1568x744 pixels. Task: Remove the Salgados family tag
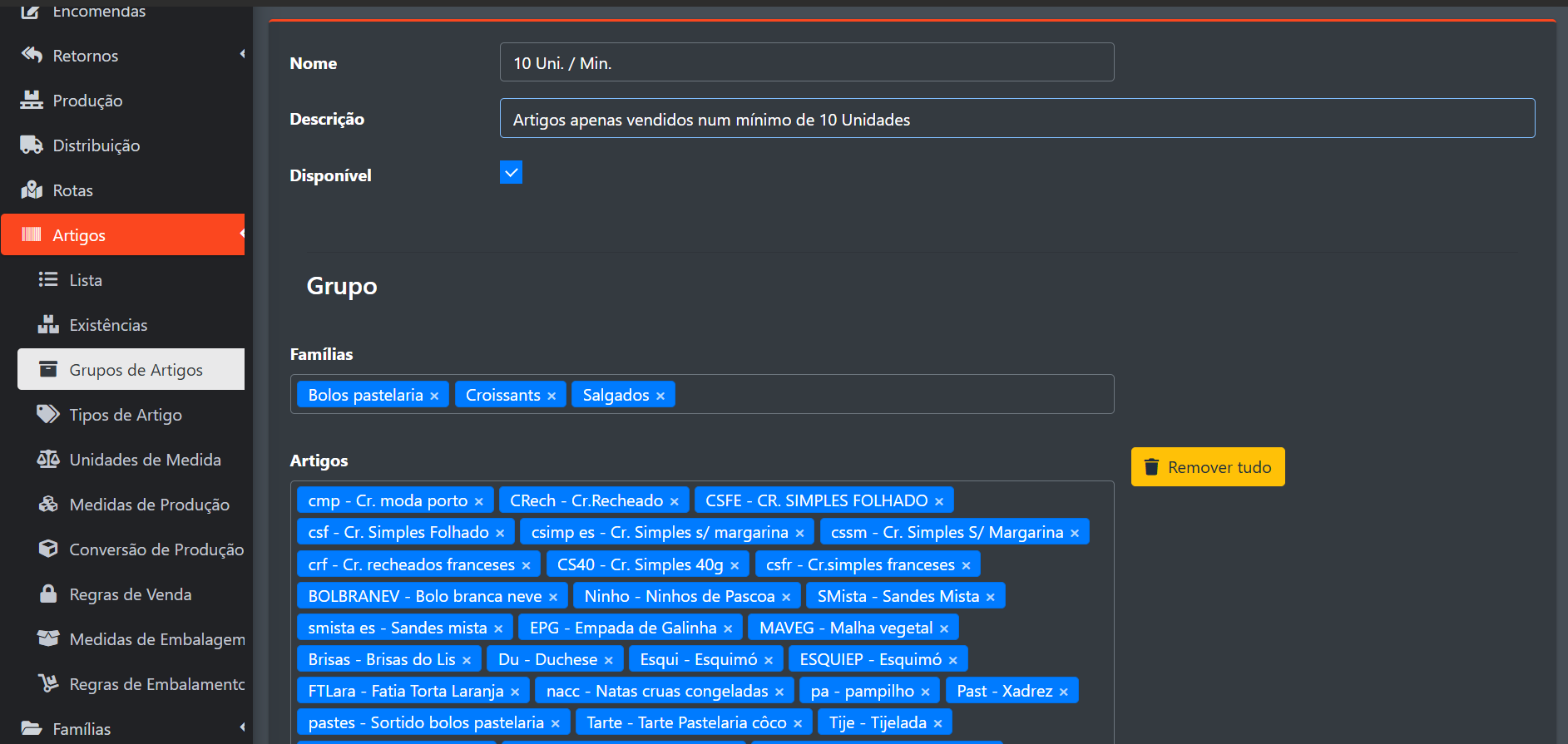pyautogui.click(x=660, y=396)
